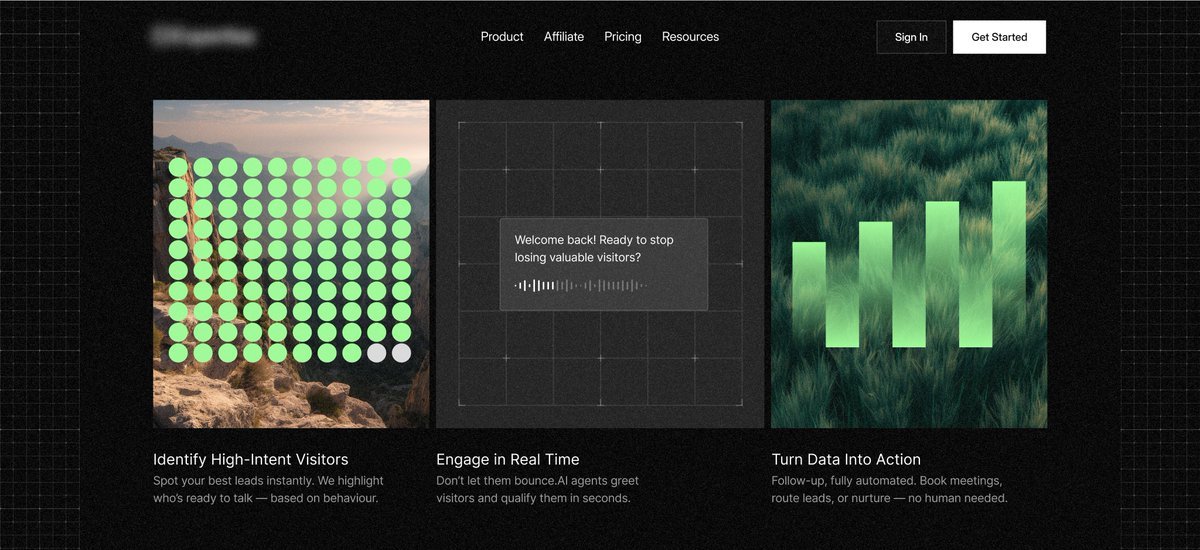Click the audio waveform in the welcome bubble
This screenshot has width=1200, height=550.
[x=580, y=286]
